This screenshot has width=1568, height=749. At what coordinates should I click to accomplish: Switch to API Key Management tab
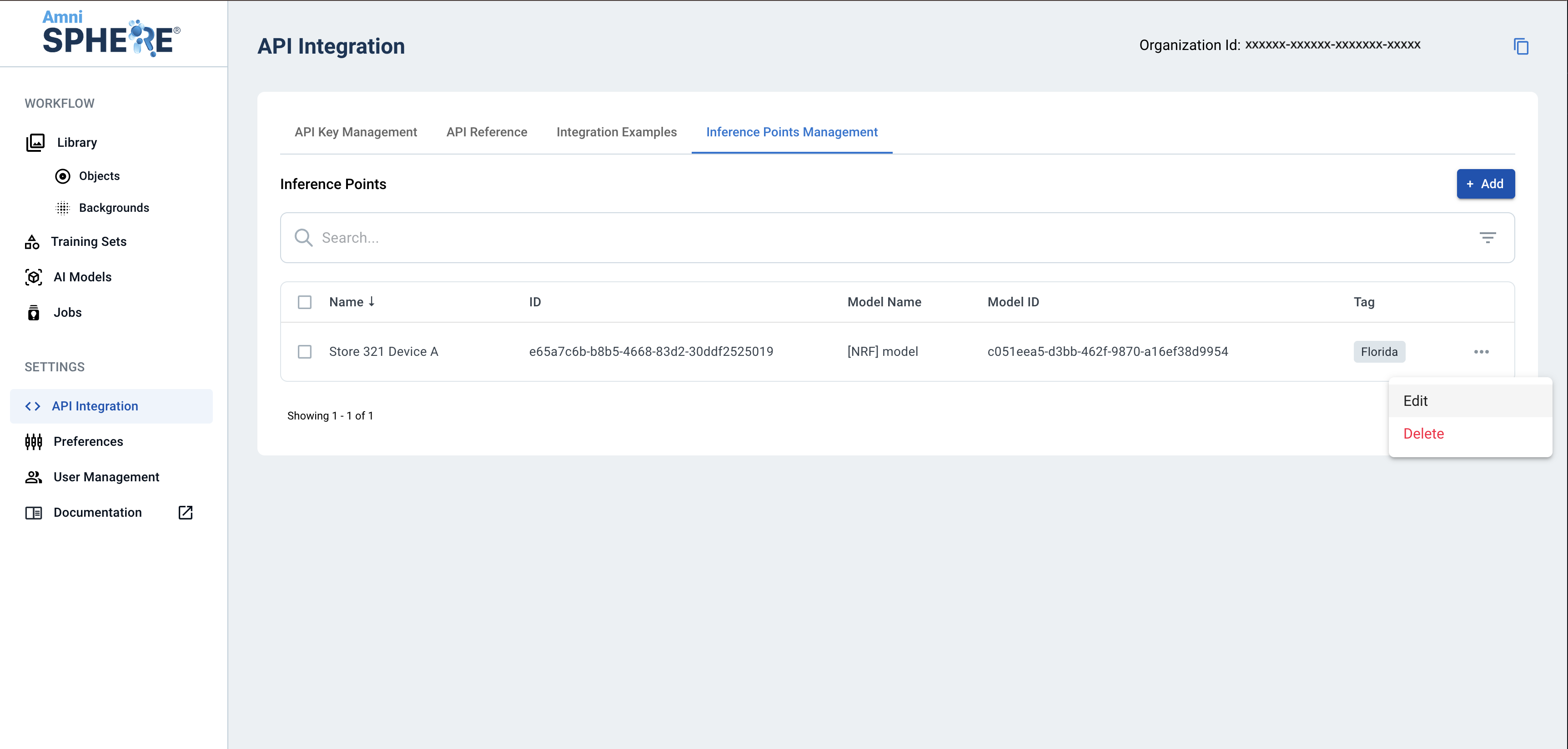[356, 132]
